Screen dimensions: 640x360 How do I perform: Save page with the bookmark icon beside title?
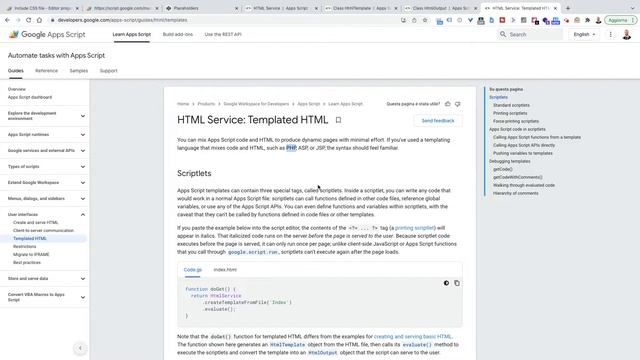pyautogui.click(x=338, y=120)
